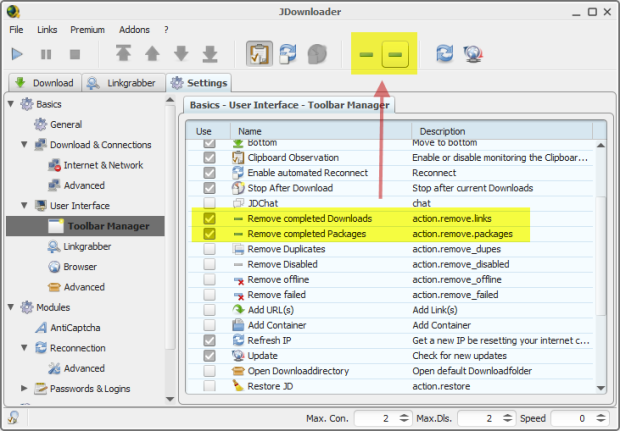Click the Move Down arrow icon
Viewport: 620px width, 431px height.
click(x=181, y=53)
